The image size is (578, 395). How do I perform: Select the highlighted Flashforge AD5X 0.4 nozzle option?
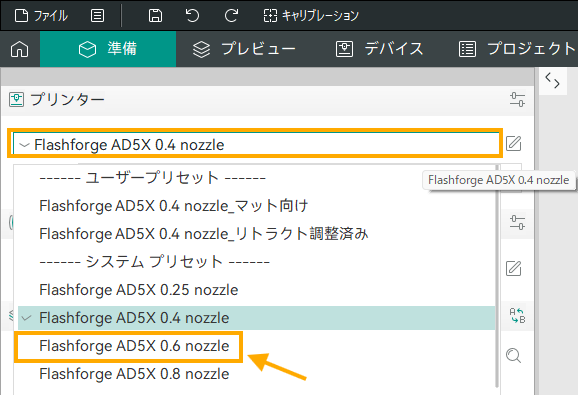coord(256,318)
